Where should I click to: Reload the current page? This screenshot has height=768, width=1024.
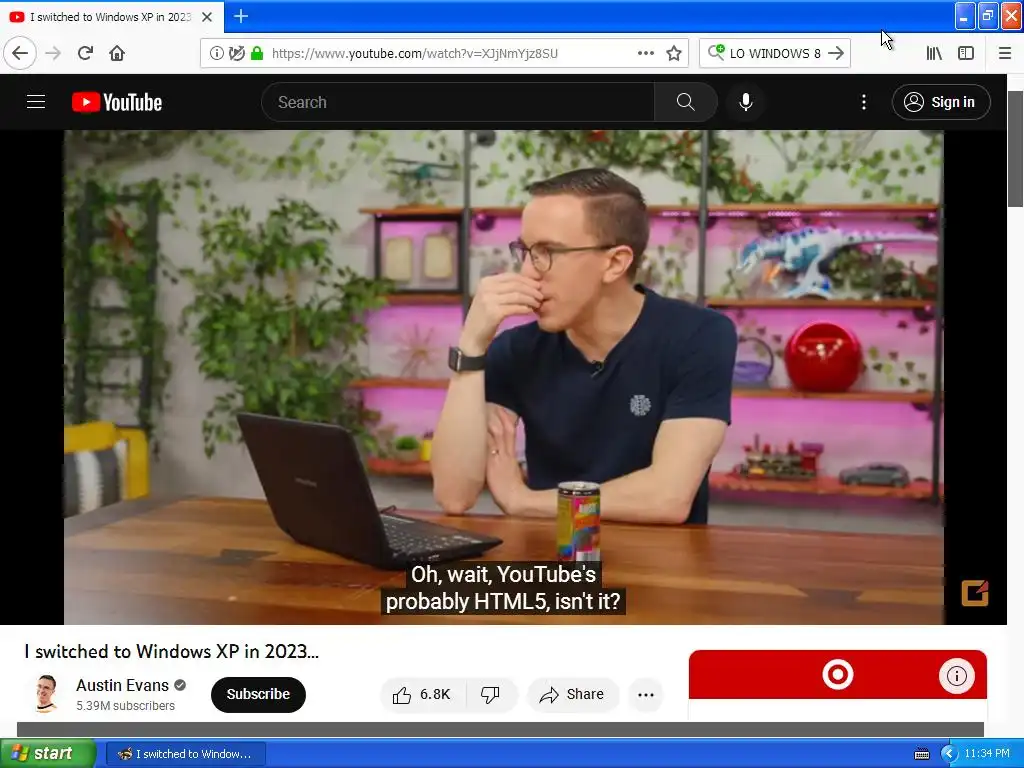(85, 53)
